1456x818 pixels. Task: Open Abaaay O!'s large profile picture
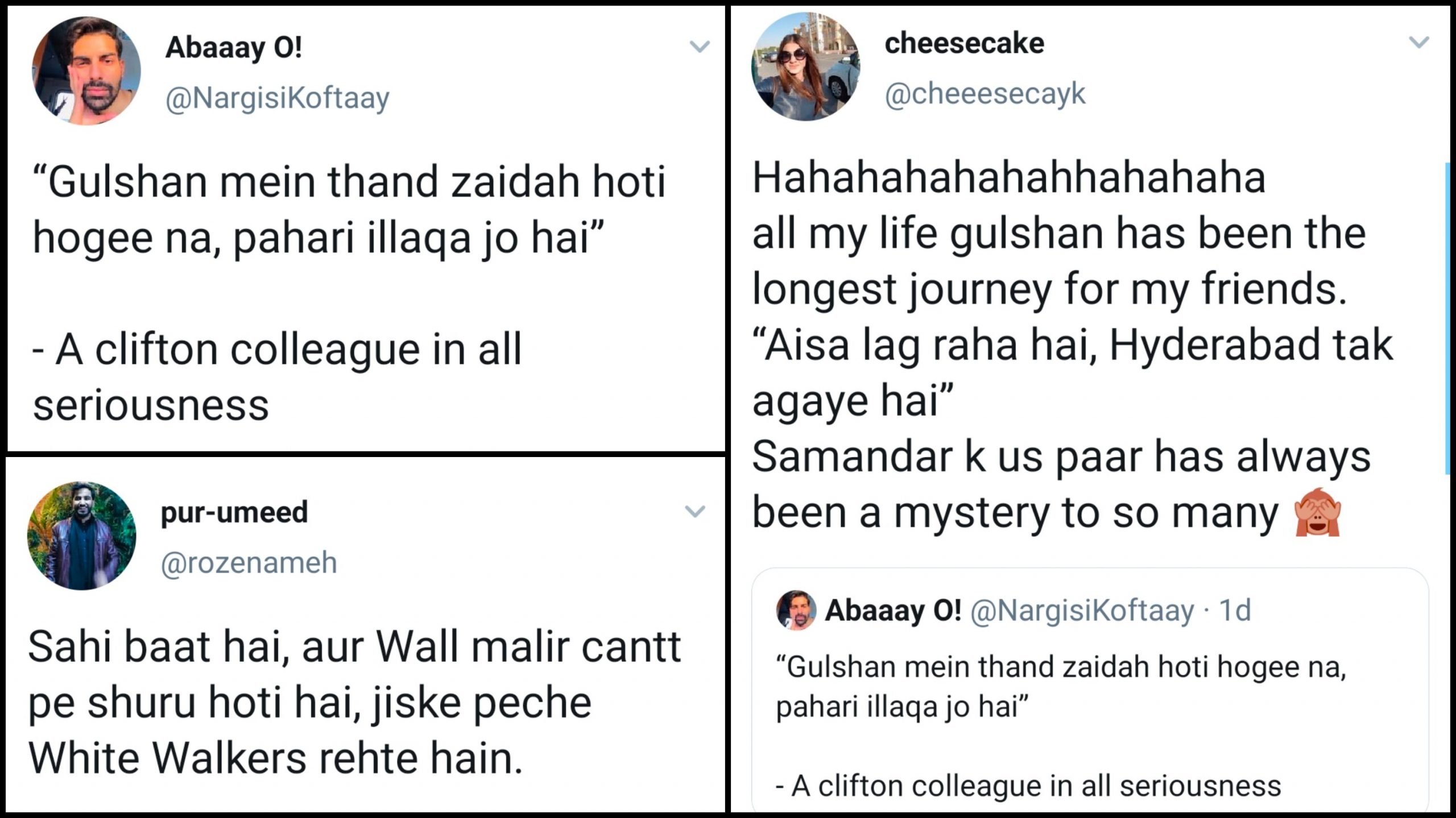click(86, 70)
